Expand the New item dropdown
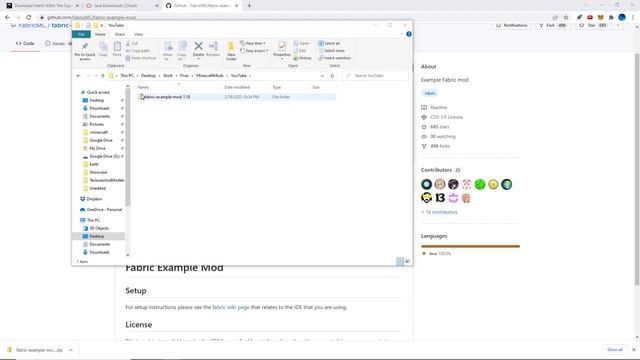 pyautogui.click(x=253, y=43)
